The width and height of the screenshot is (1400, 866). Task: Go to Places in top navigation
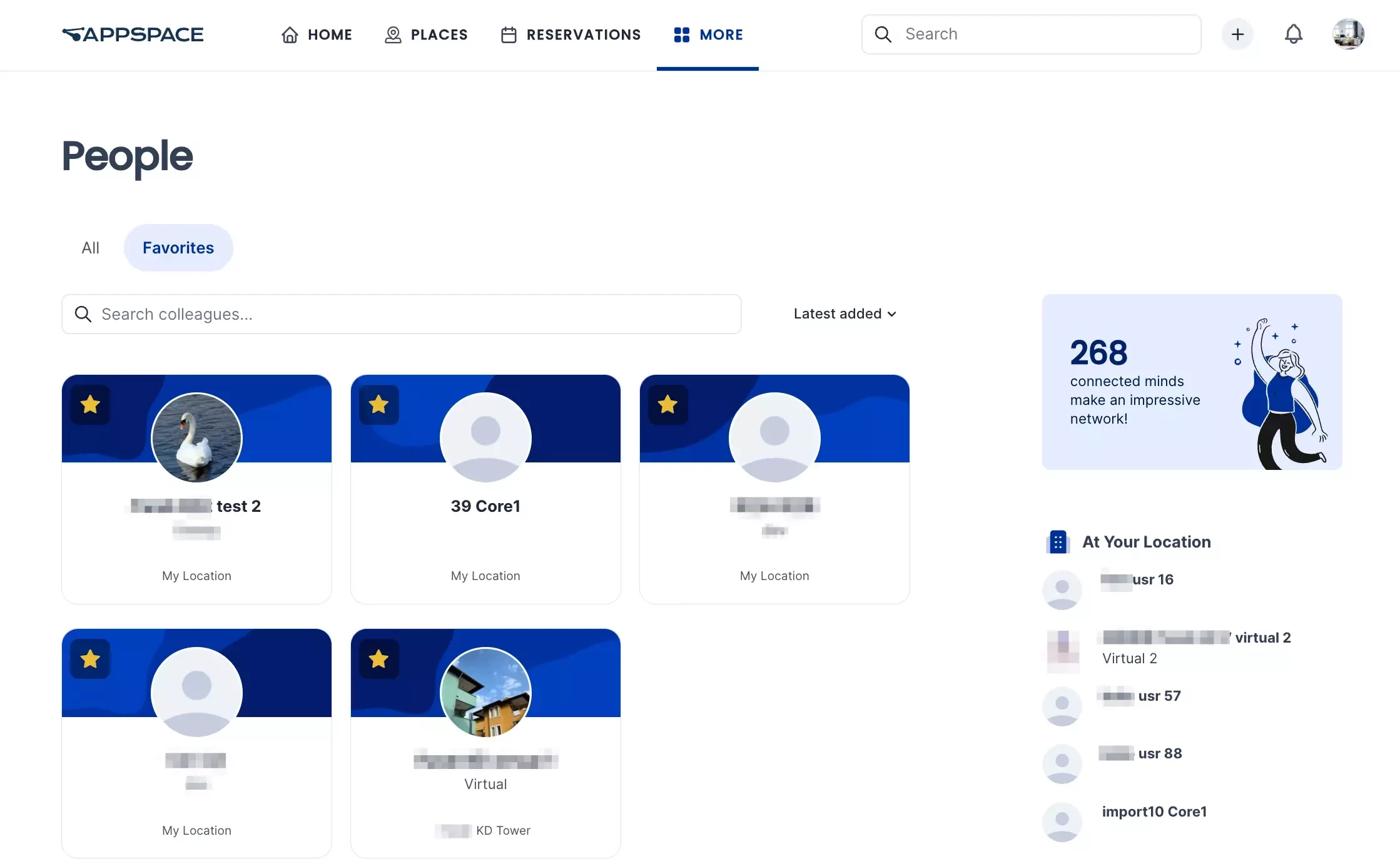pos(427,34)
